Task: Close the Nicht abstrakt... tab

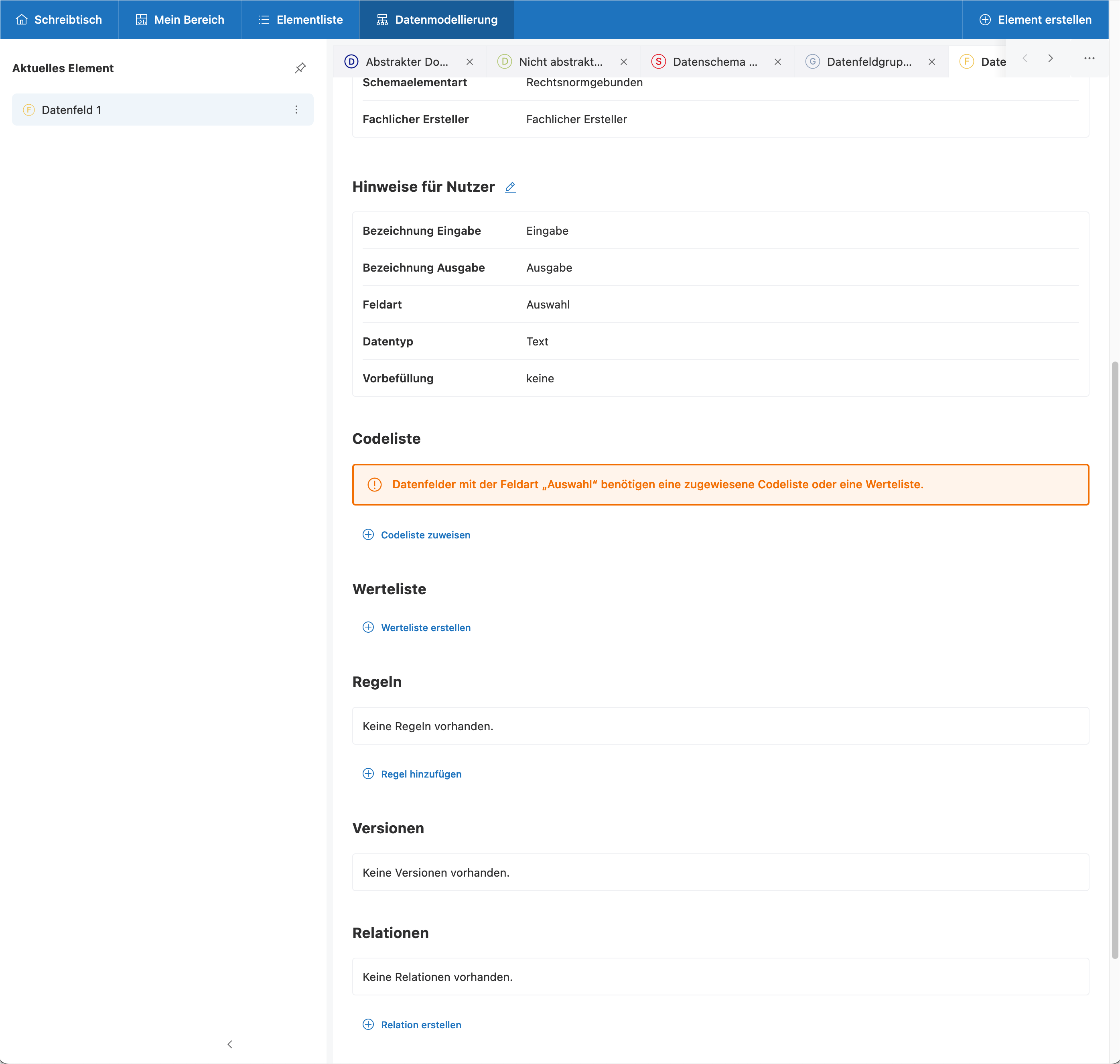Action: point(623,62)
